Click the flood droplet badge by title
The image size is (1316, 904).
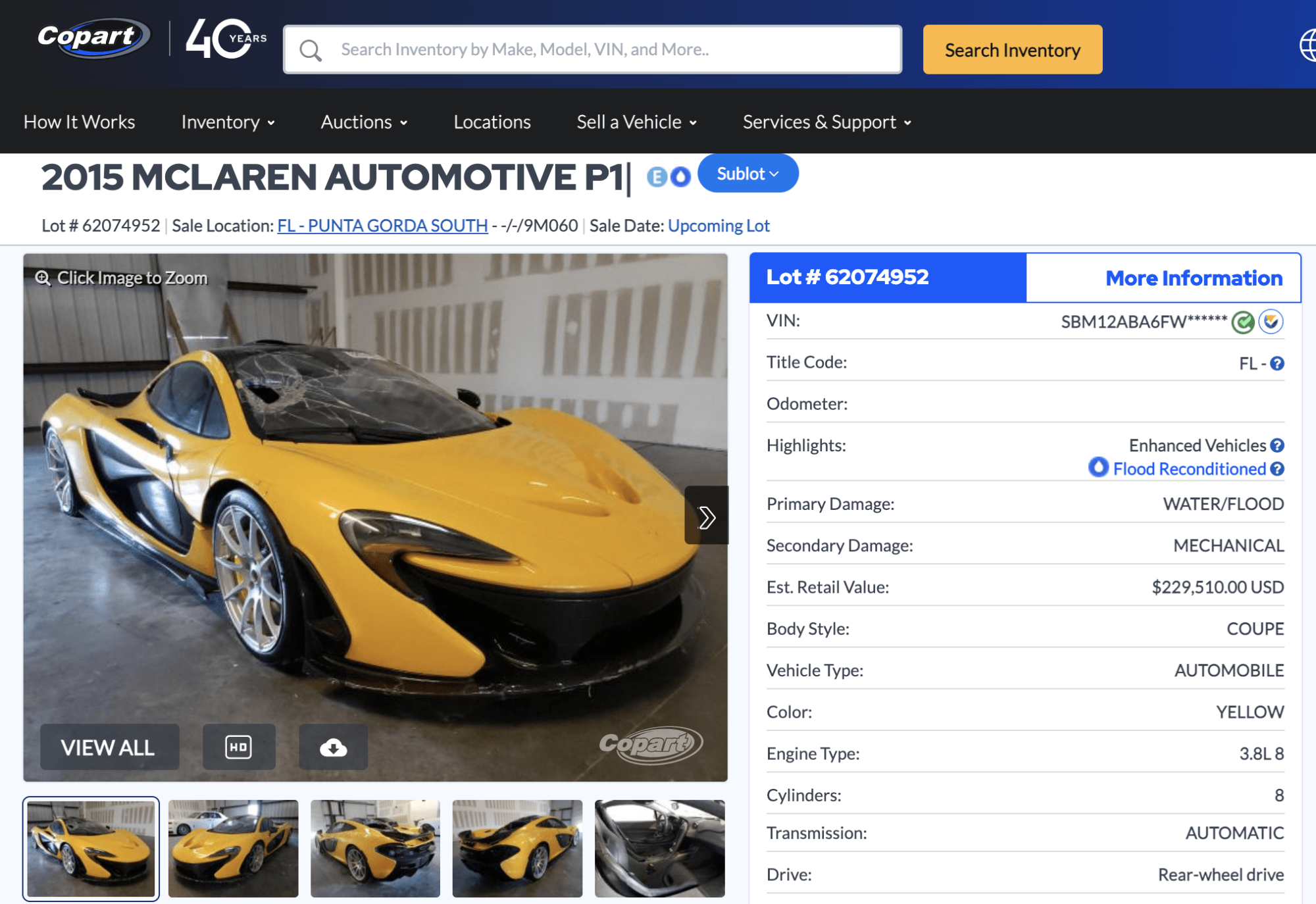tap(680, 176)
